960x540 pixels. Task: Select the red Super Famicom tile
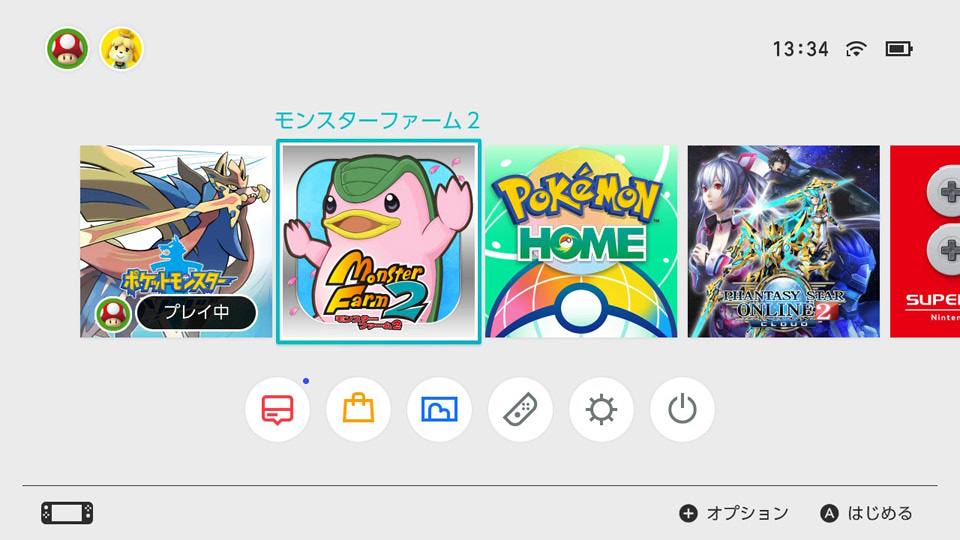click(x=924, y=241)
